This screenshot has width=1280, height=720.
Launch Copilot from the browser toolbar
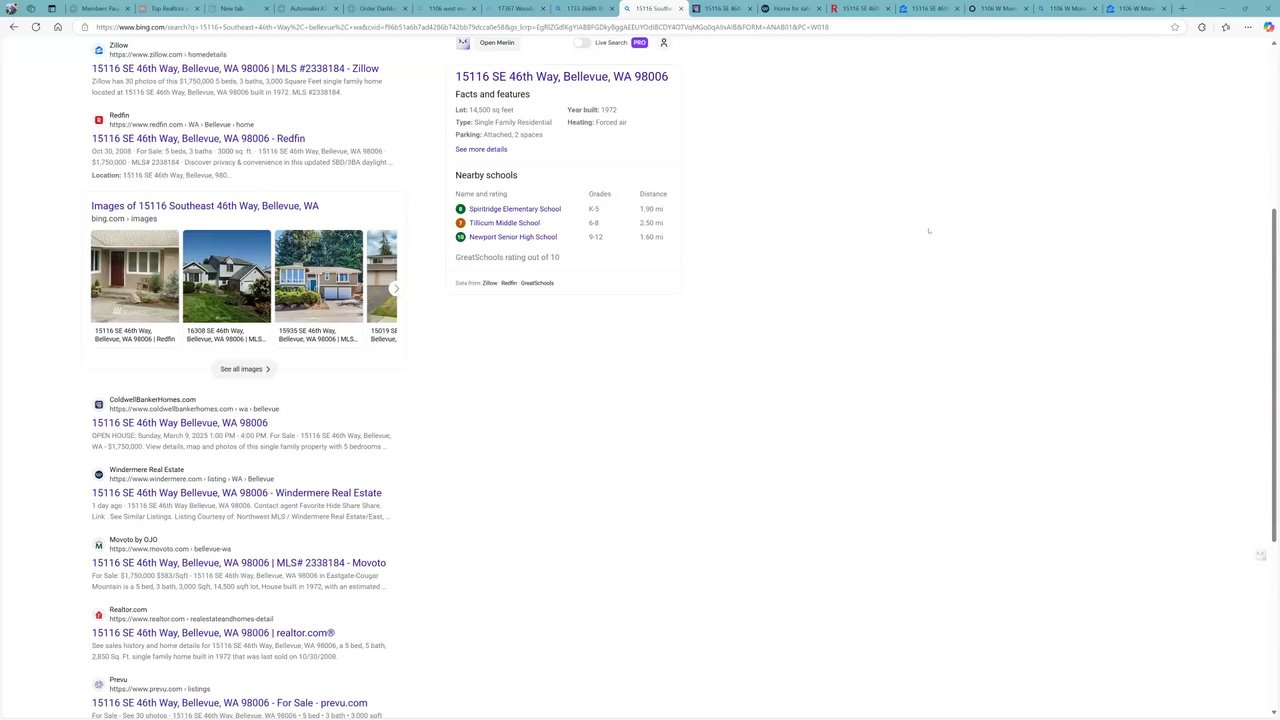coord(1269,27)
